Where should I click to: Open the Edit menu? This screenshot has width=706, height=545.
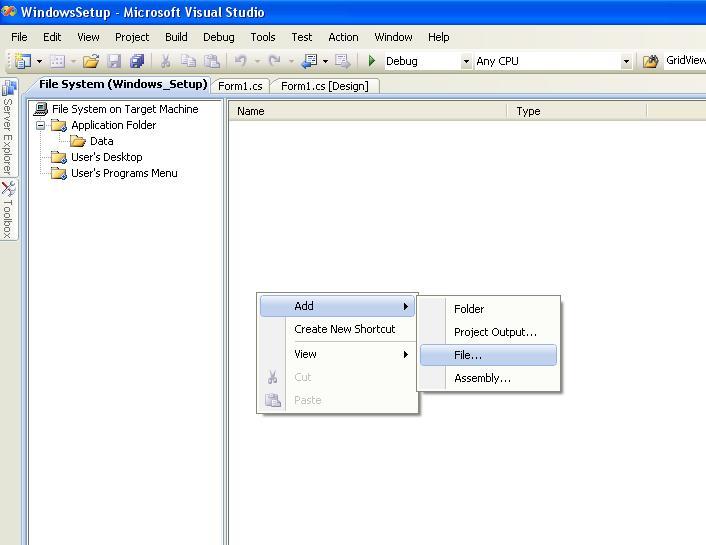[x=52, y=37]
